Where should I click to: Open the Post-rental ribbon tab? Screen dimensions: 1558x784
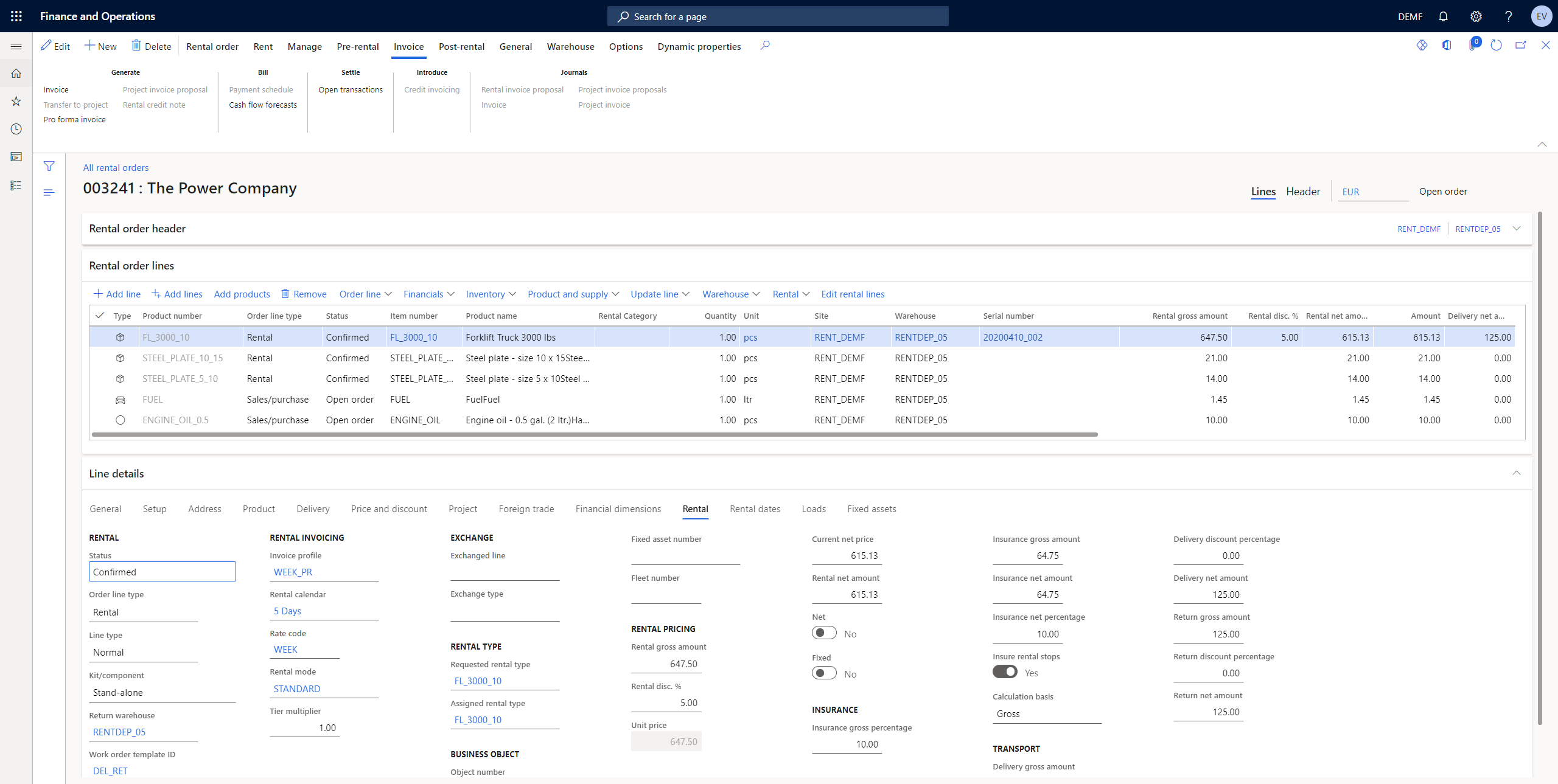461,46
